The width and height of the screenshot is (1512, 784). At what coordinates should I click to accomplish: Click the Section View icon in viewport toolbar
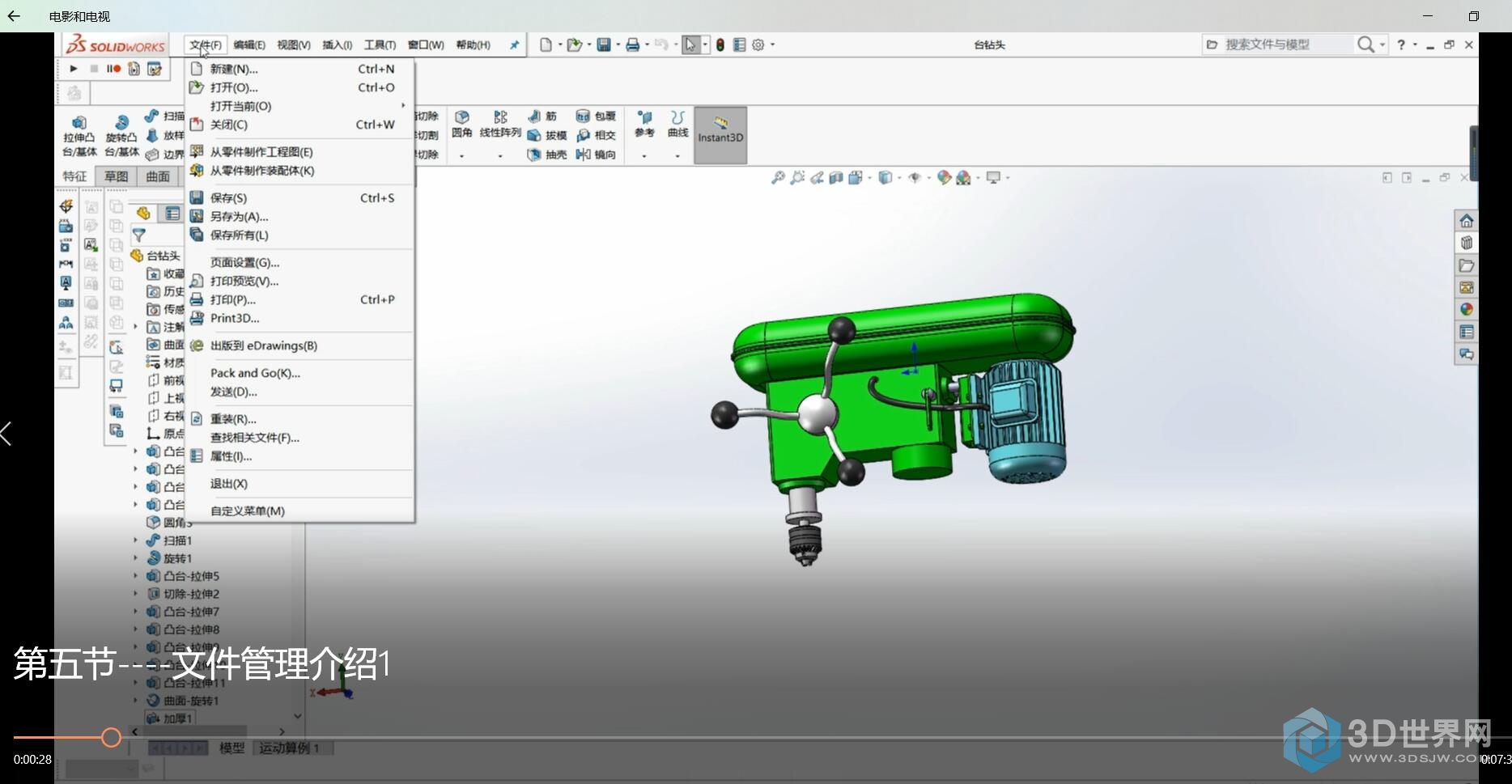tap(836, 177)
